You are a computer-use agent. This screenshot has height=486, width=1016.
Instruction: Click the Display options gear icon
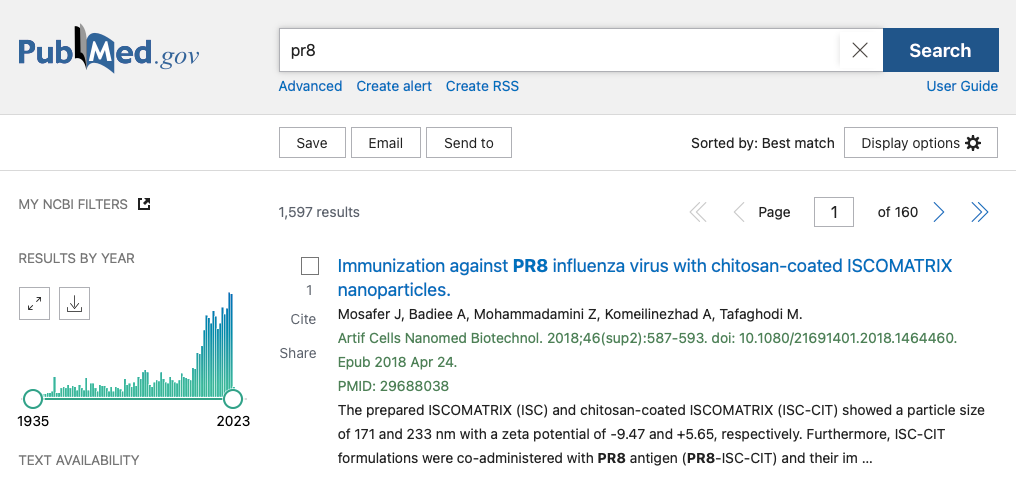973,143
